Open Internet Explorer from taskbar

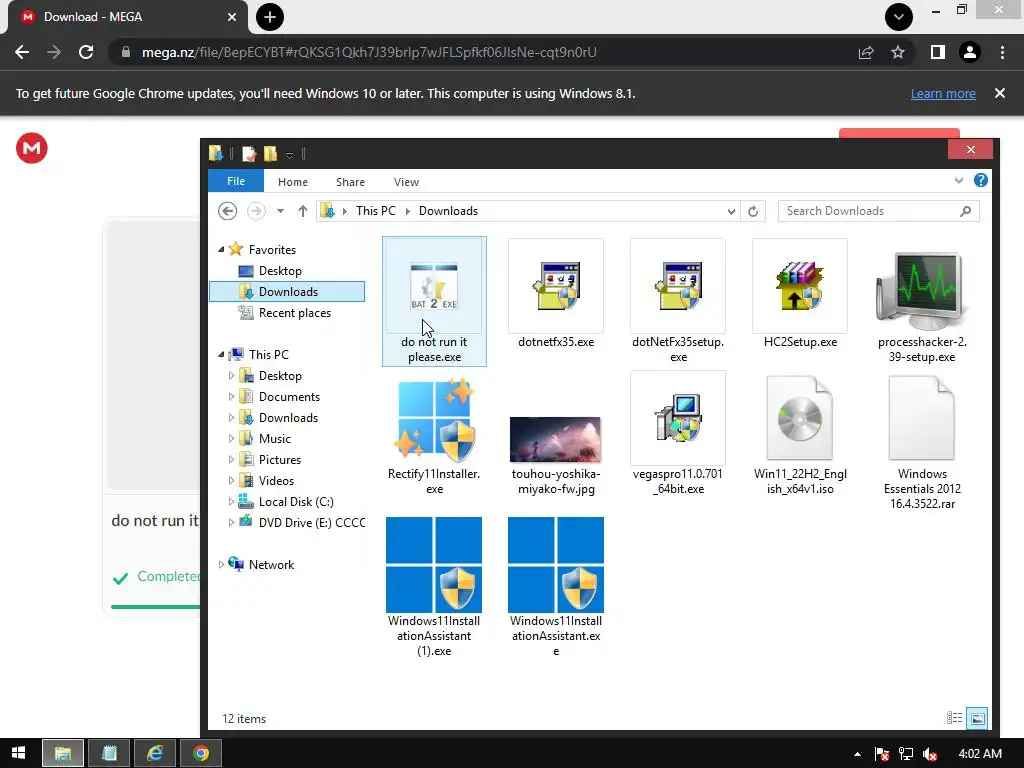click(155, 753)
